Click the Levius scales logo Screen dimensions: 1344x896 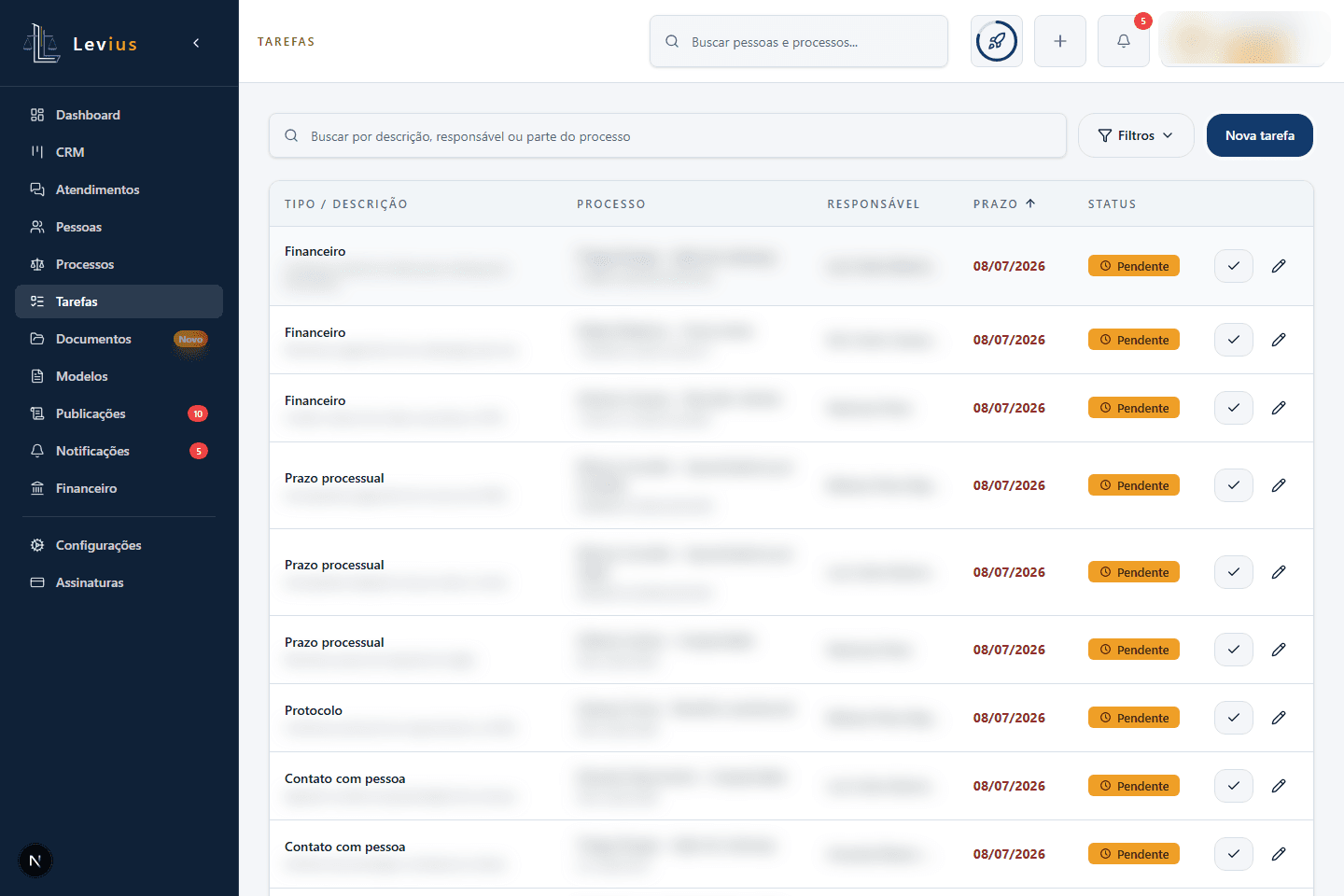pos(41,43)
